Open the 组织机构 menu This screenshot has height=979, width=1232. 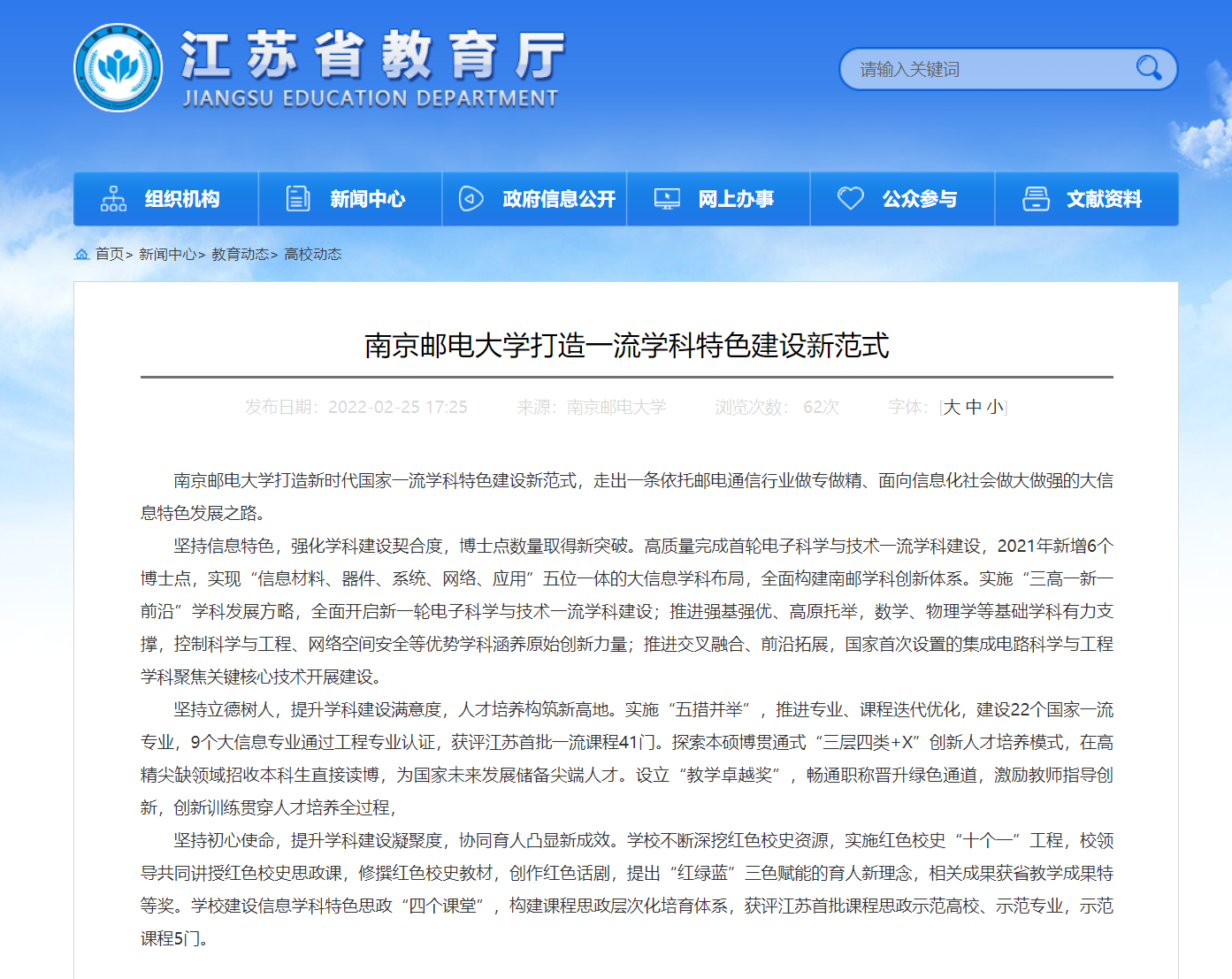tap(182, 199)
